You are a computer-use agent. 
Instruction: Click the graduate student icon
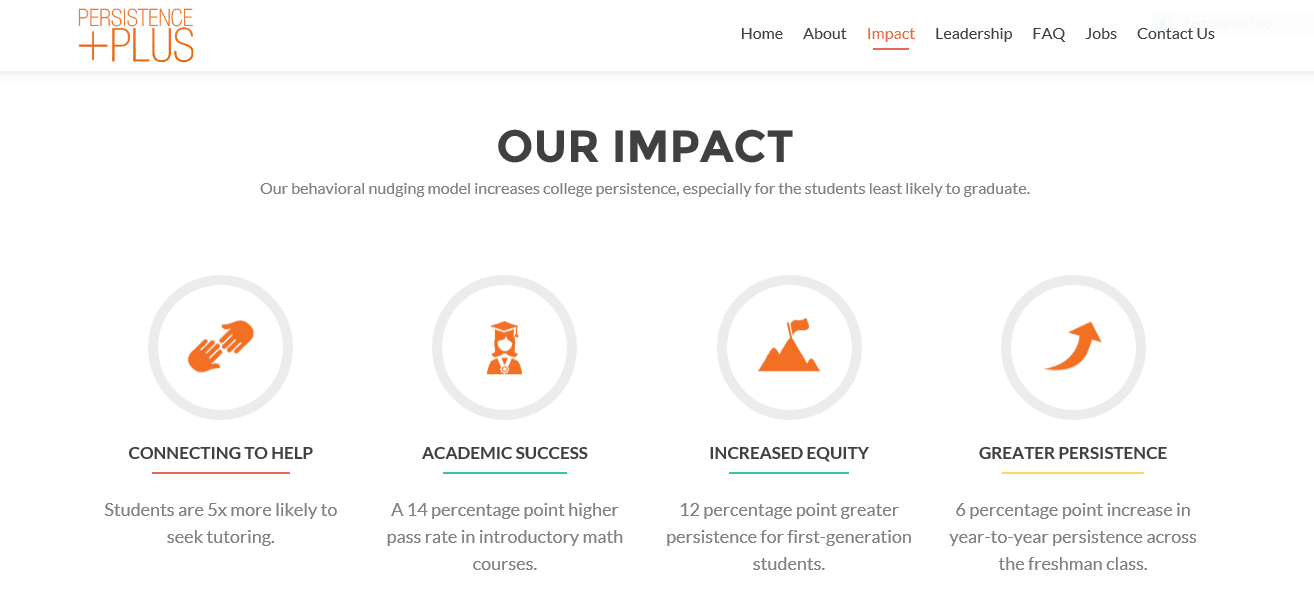(504, 347)
